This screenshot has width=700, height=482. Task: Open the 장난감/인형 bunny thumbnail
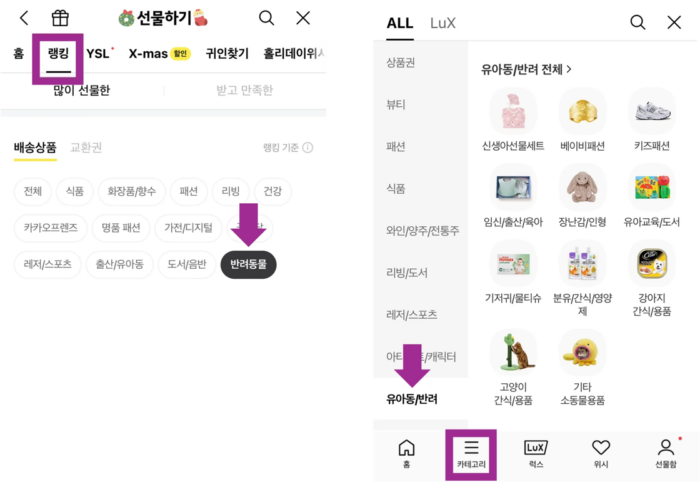coord(582,187)
